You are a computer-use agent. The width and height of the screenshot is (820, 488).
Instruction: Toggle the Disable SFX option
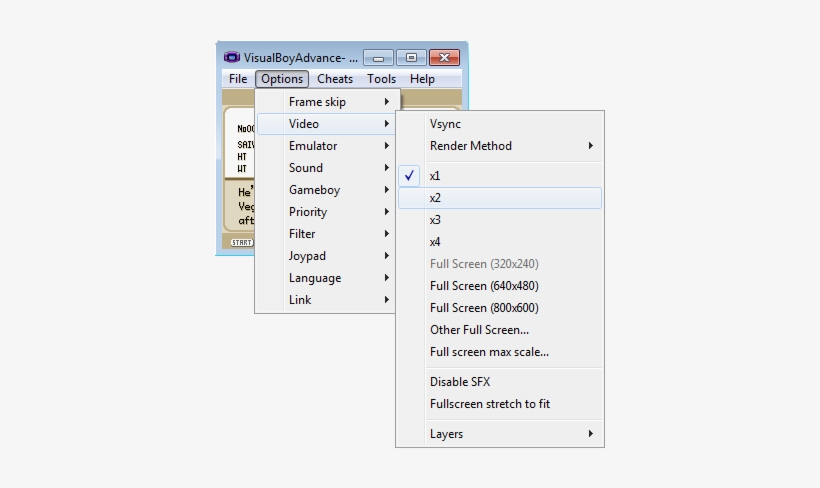500,382
